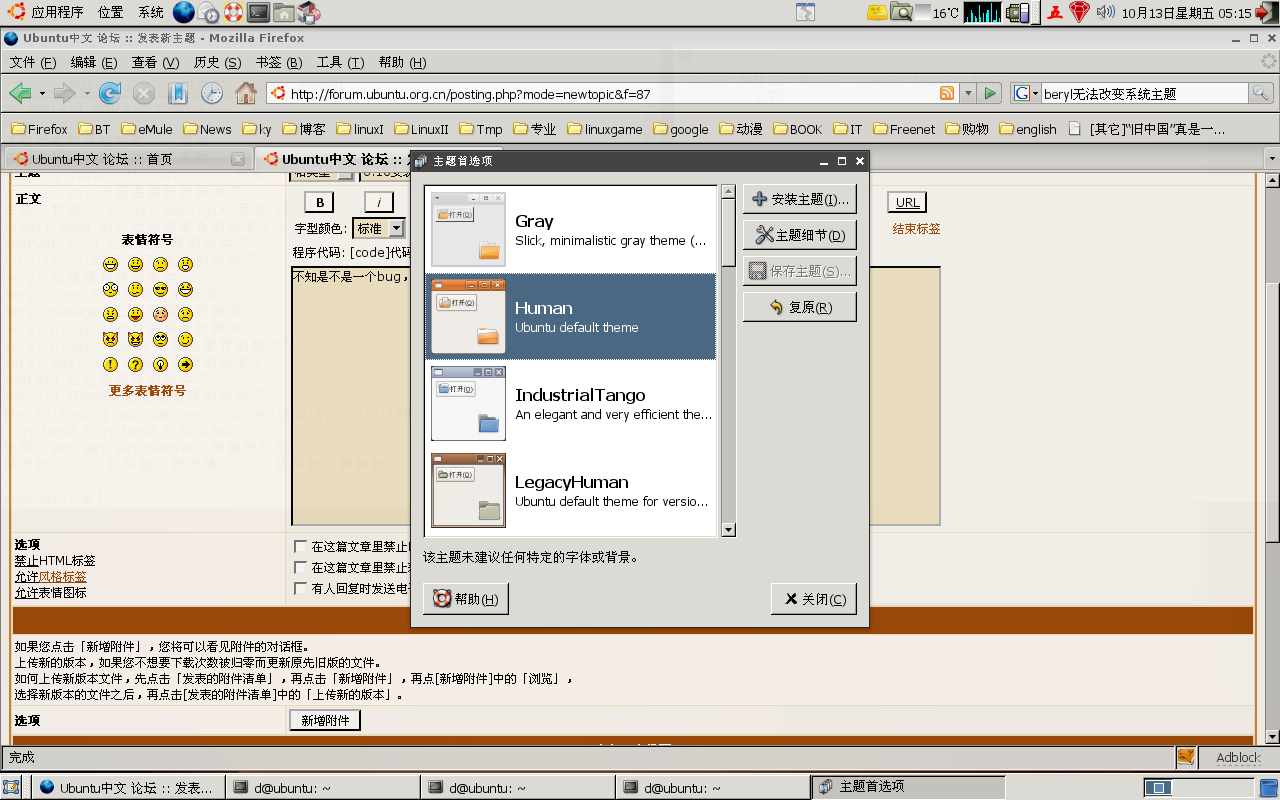This screenshot has width=1280, height=800.
Task: Click the Firefox page vertical scrollbar
Action: [1271, 458]
